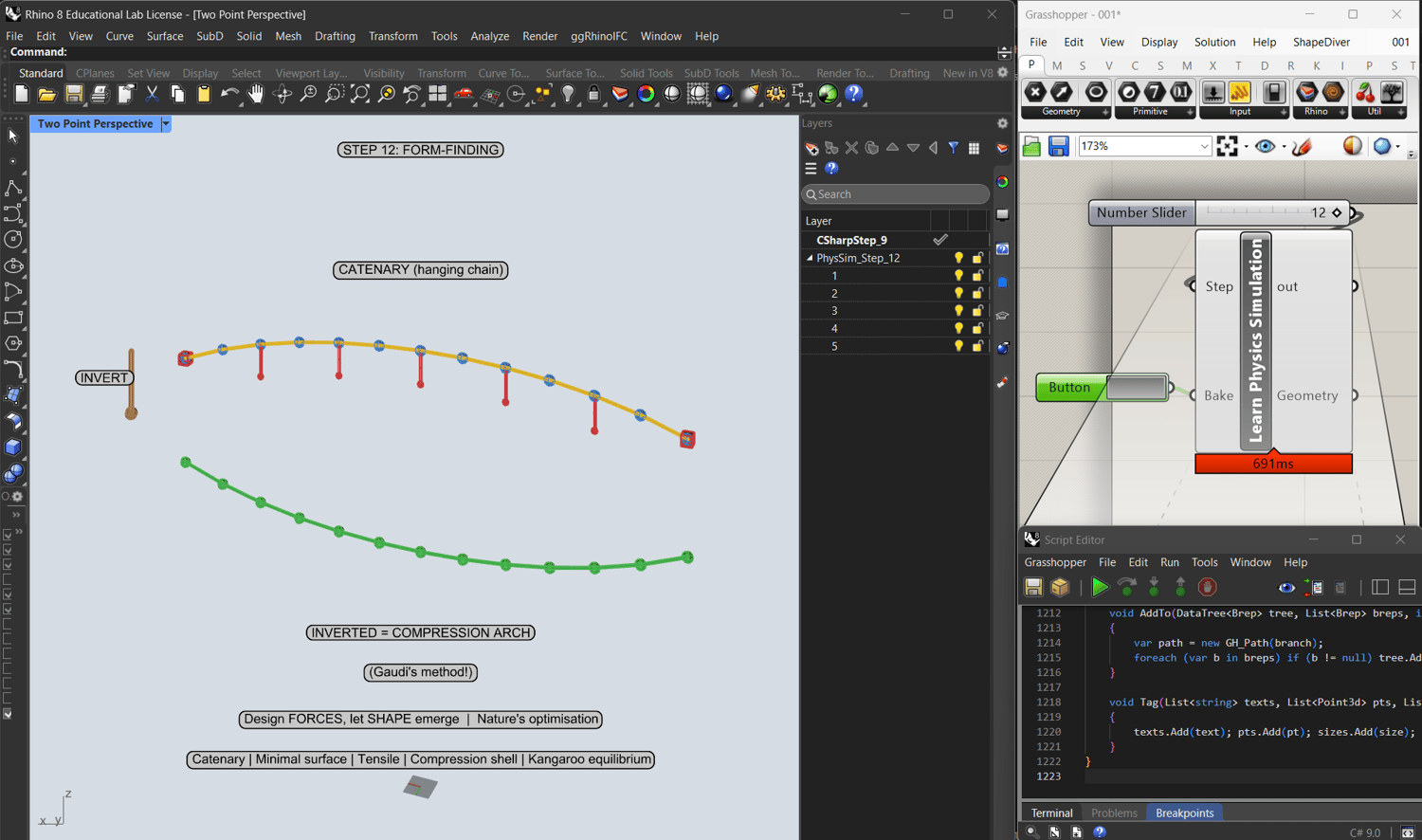Switch to the CPlanes toolbar tab
The image size is (1422, 840).
click(95, 73)
